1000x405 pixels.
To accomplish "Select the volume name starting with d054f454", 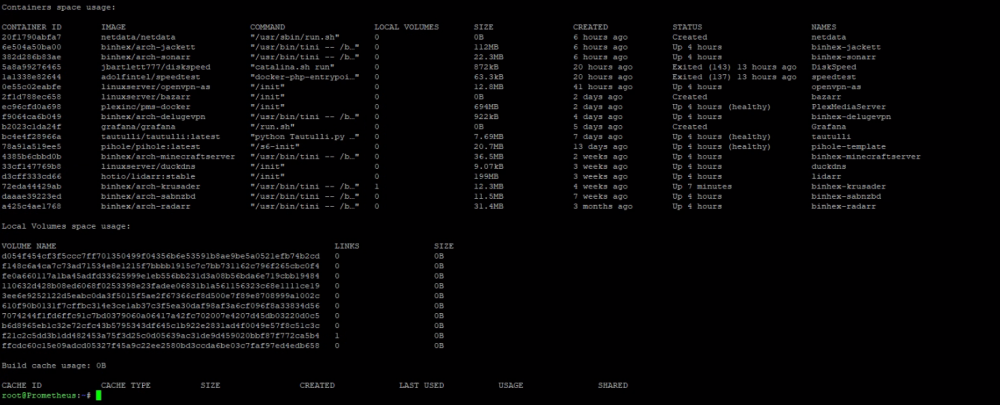I will 161,256.
